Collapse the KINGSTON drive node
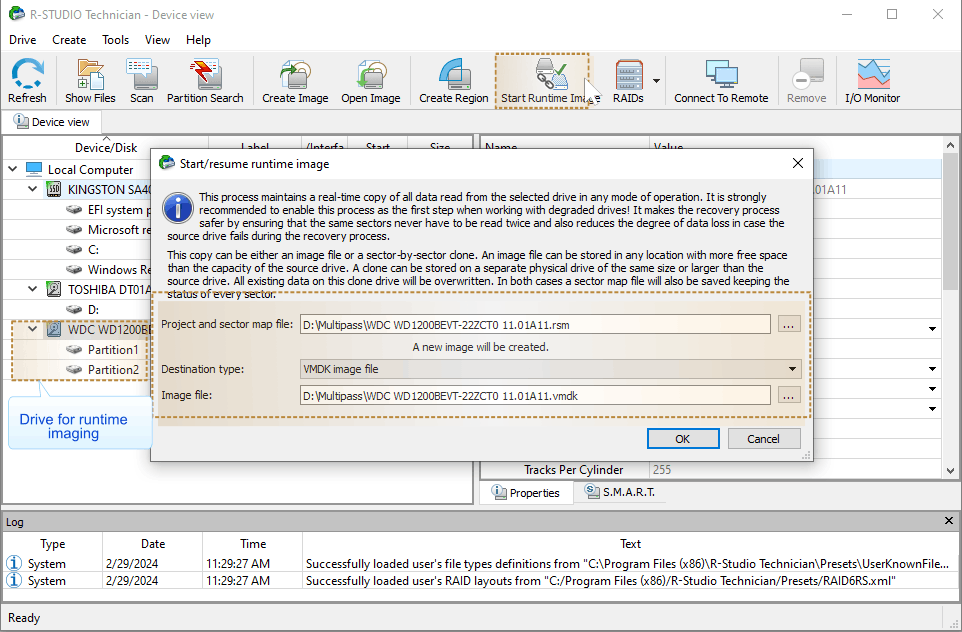 (33, 189)
